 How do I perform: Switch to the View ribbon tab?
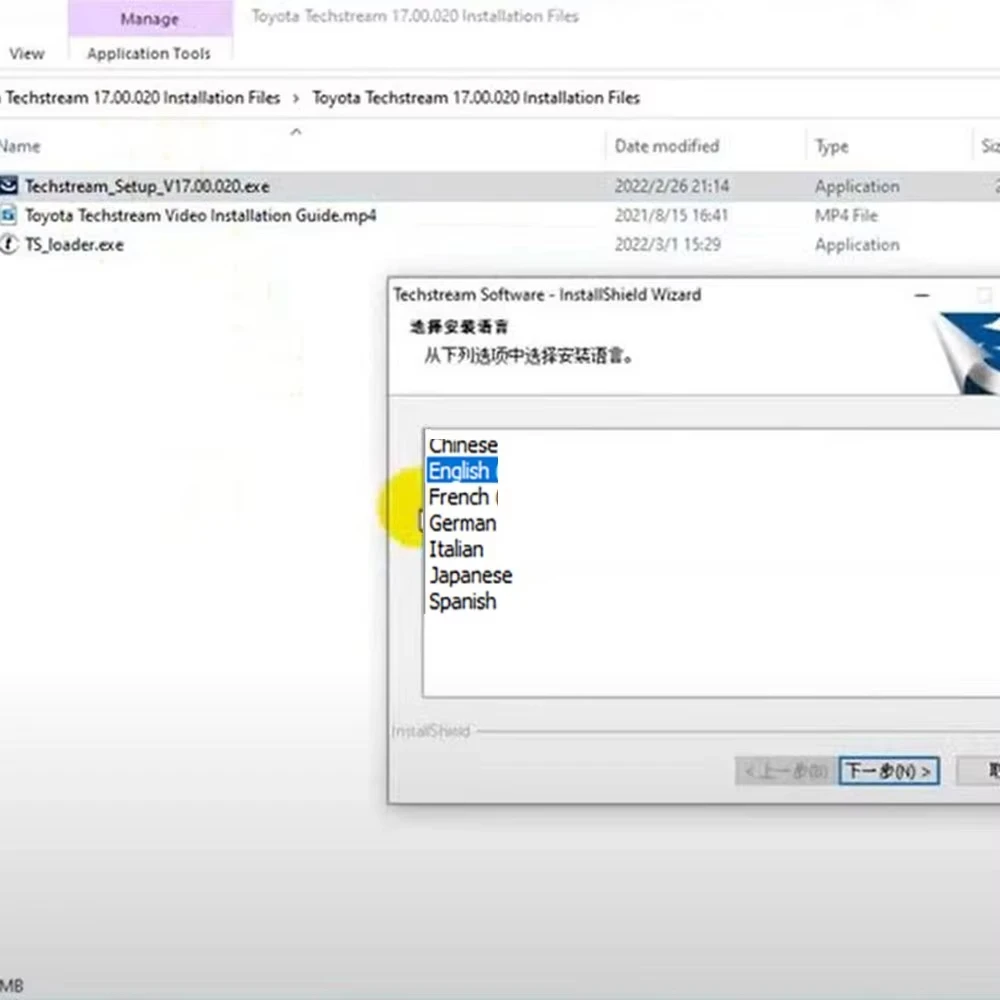pyautogui.click(x=27, y=54)
